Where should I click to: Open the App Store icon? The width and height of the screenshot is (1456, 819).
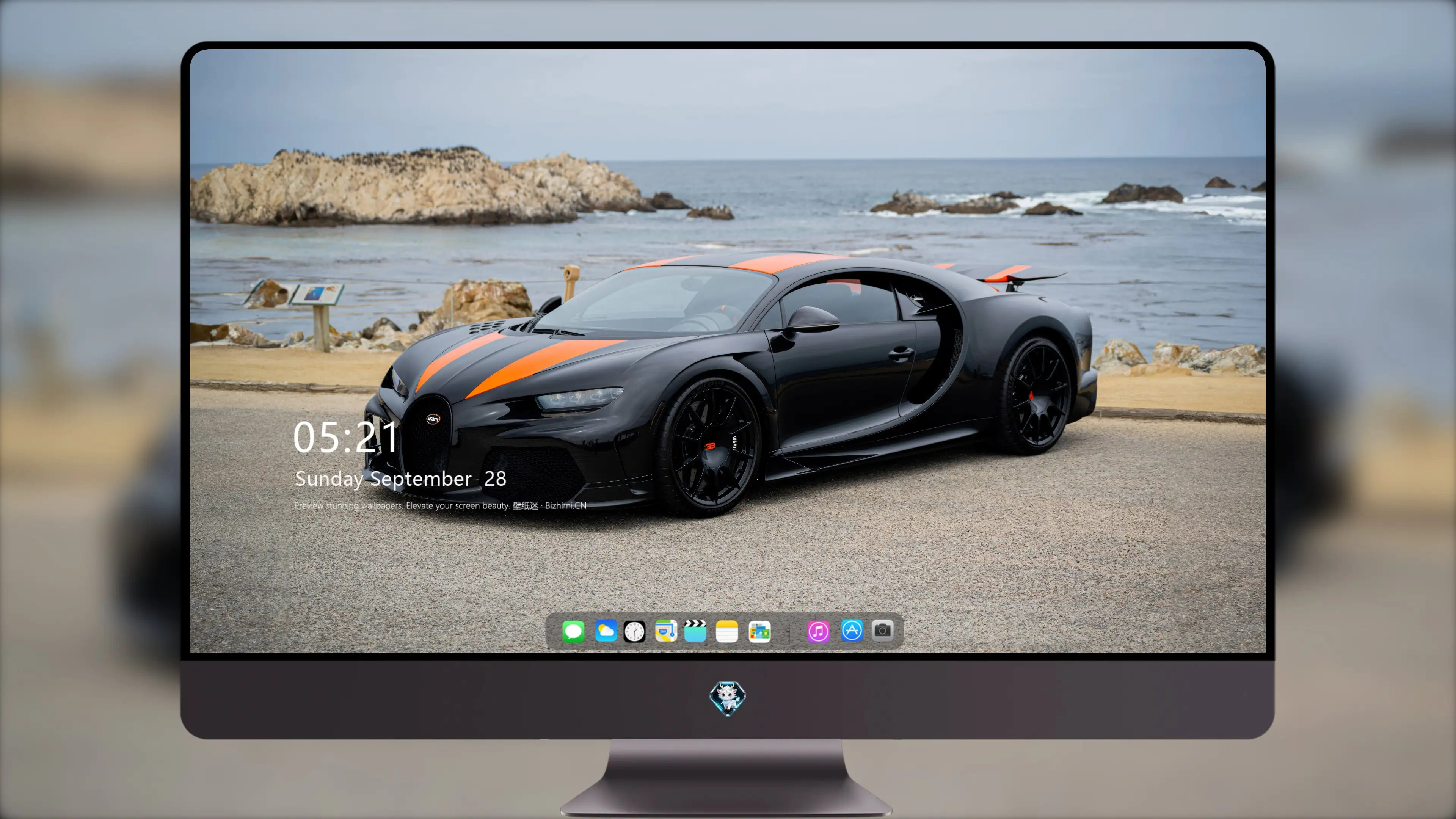[852, 630]
